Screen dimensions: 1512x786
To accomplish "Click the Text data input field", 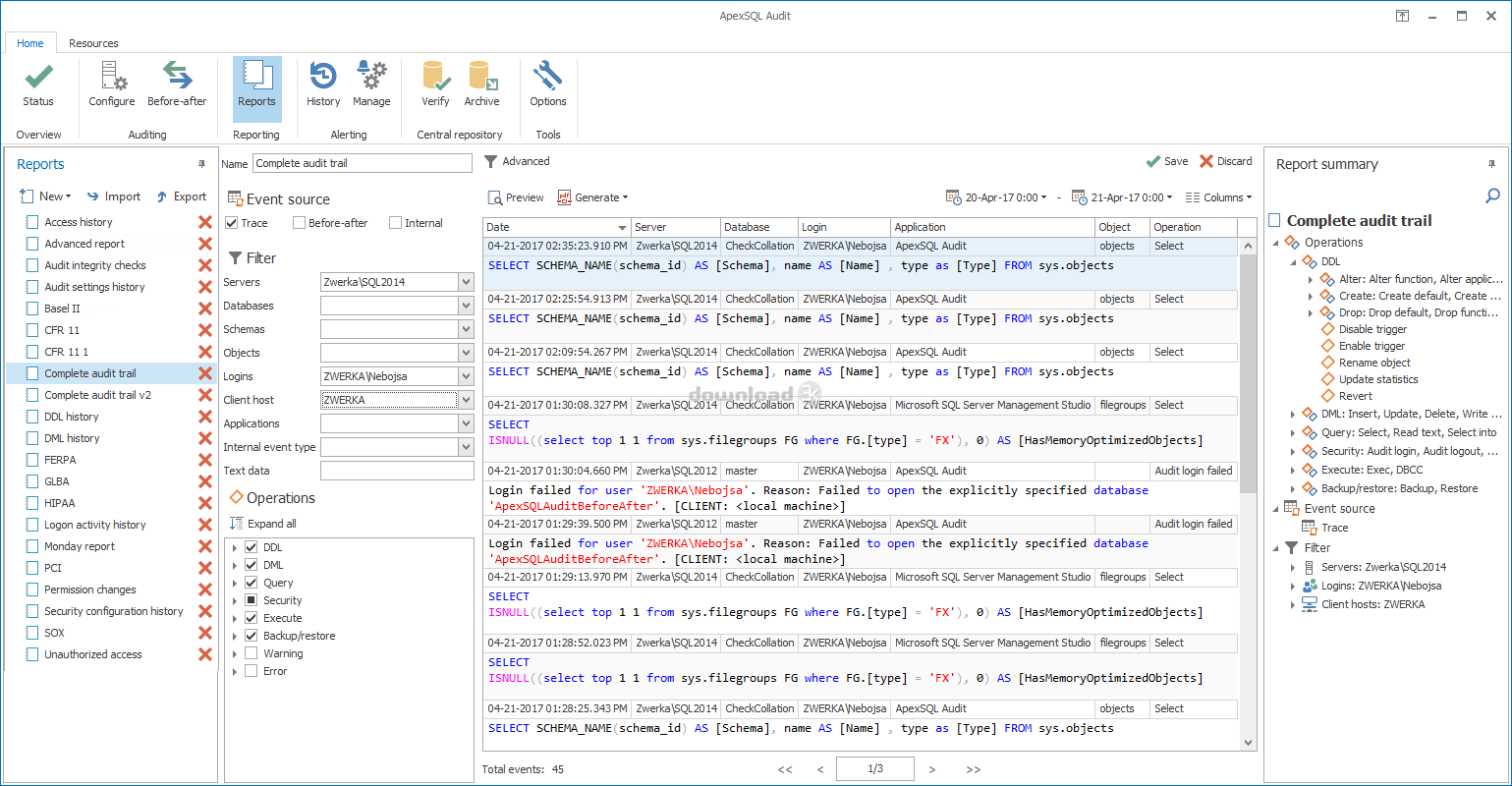I will pyautogui.click(x=397, y=471).
